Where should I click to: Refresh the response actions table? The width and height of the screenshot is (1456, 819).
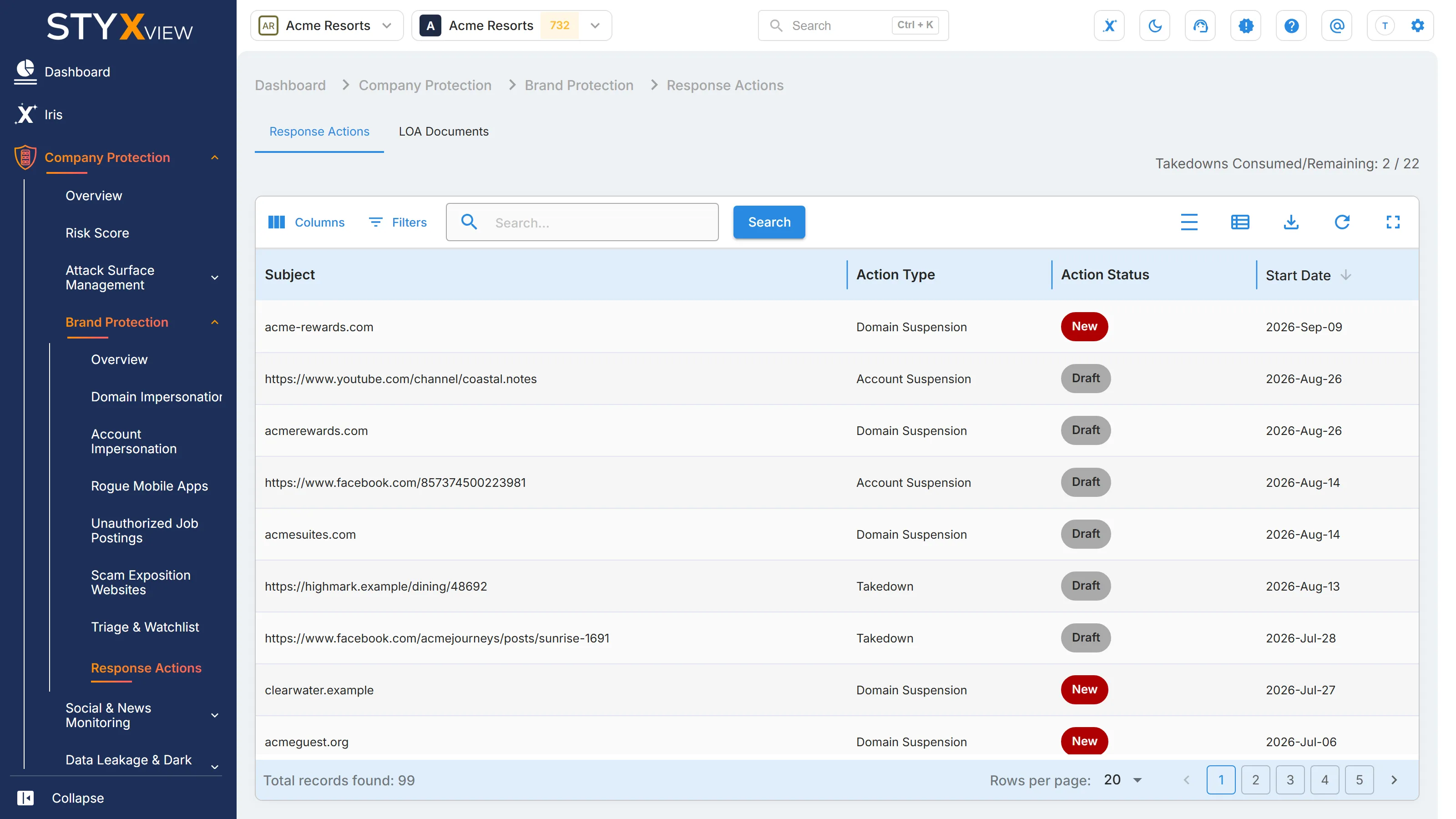point(1342,222)
